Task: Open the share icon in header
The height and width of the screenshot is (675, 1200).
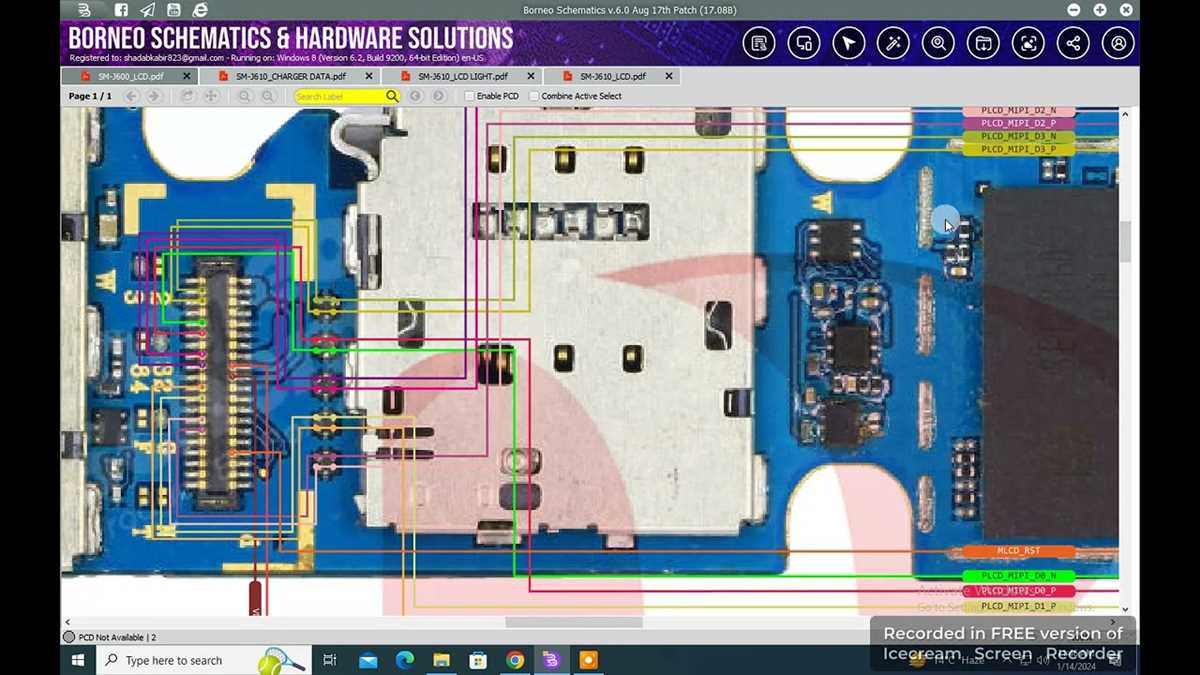Action: click(x=1073, y=43)
